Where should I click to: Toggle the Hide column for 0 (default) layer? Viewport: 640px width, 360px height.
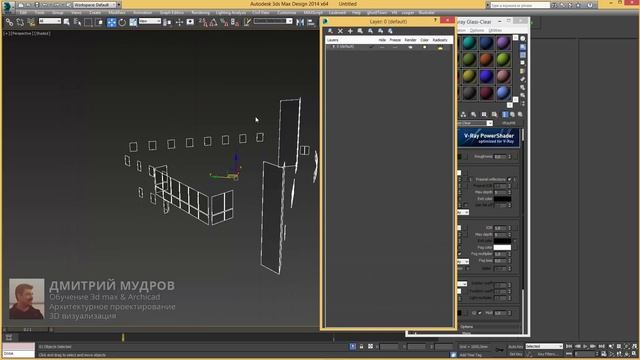point(382,47)
